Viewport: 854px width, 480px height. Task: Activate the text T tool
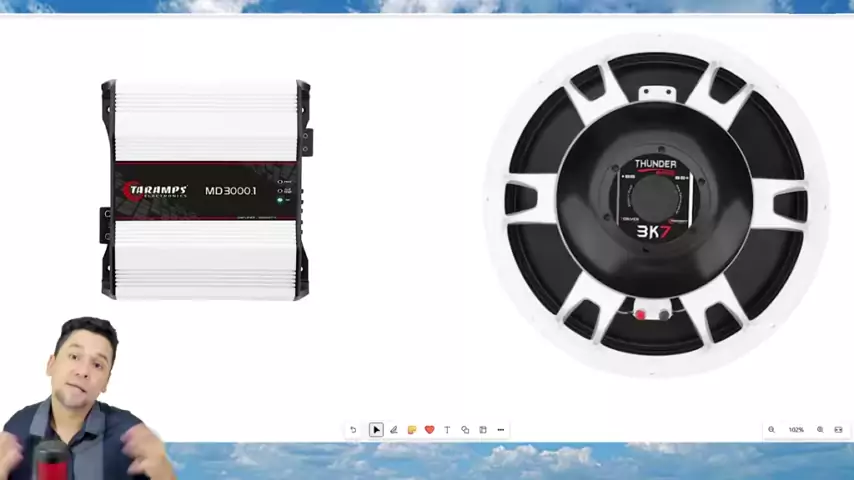click(x=447, y=430)
